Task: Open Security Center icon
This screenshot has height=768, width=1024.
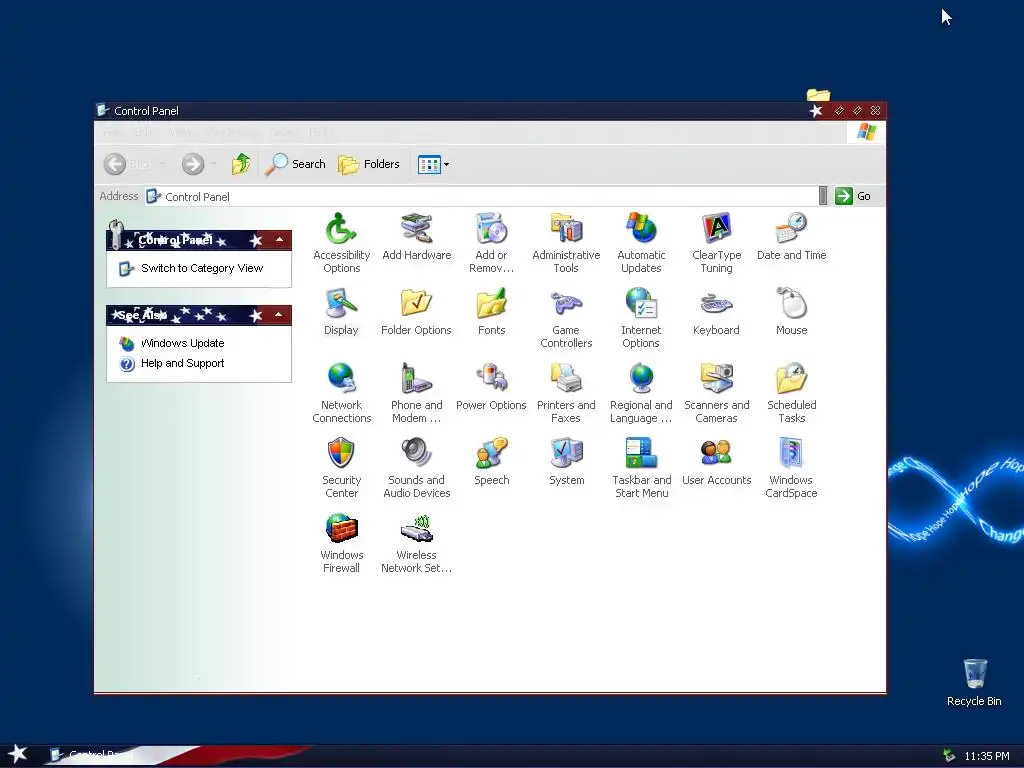Action: [x=341, y=468]
